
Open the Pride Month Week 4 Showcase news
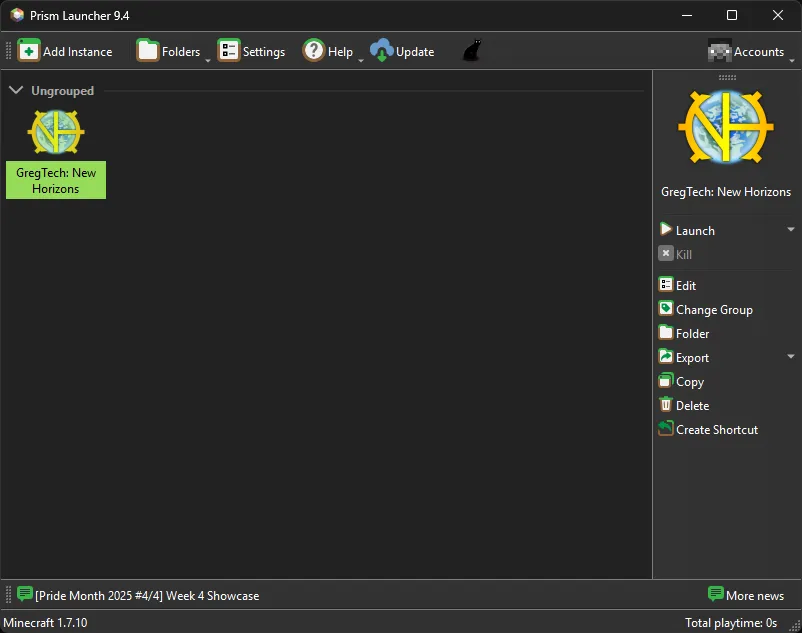pyautogui.click(x=145, y=594)
